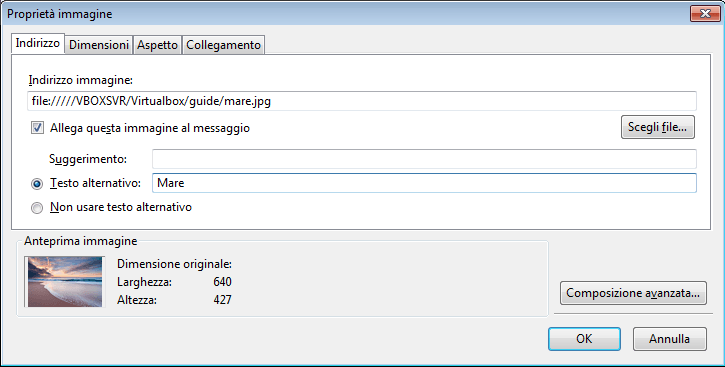Open the Aspetto tab
This screenshot has width=725, height=367.
(x=157, y=45)
